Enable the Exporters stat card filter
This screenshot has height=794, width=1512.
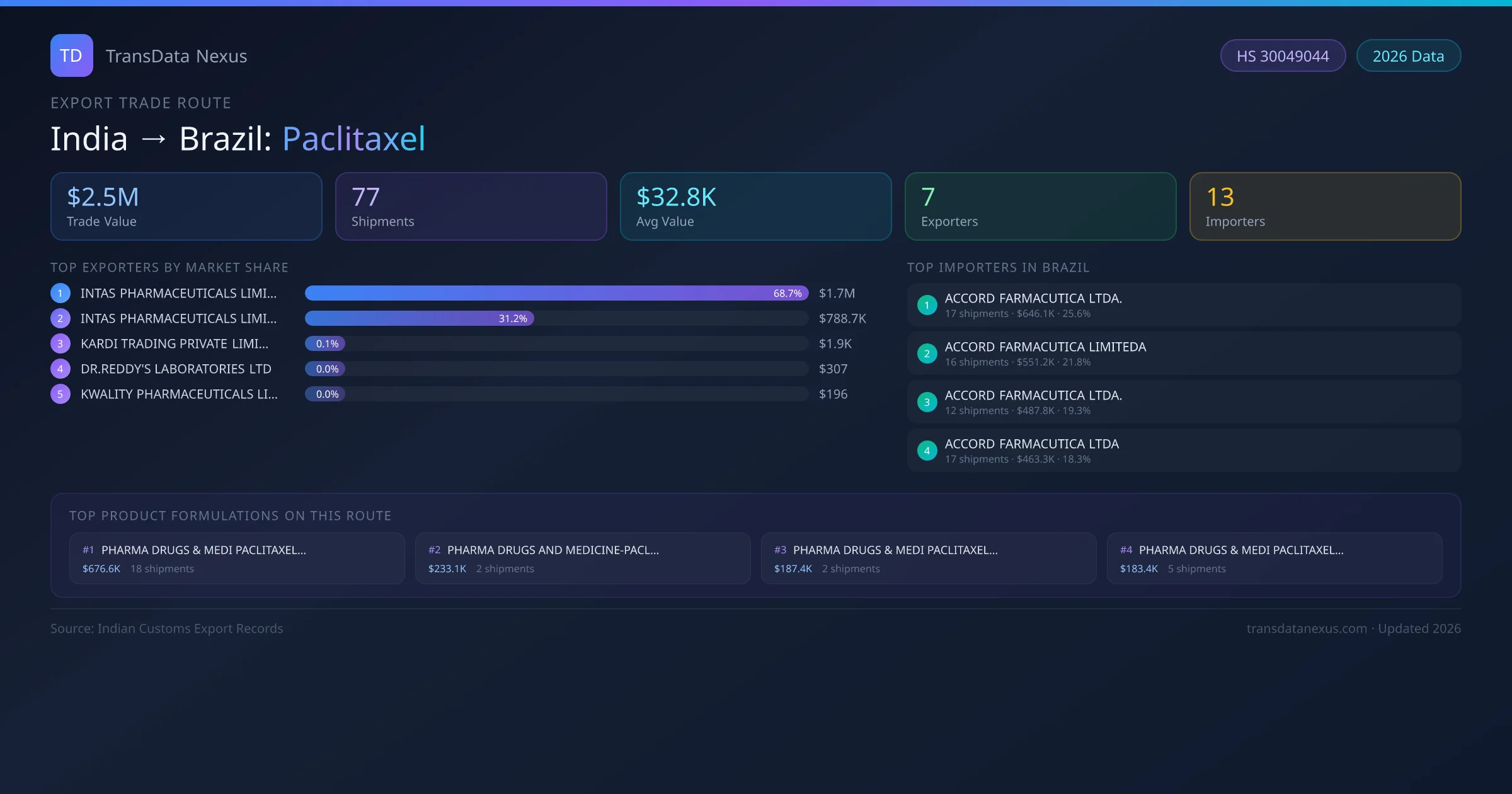1040,206
